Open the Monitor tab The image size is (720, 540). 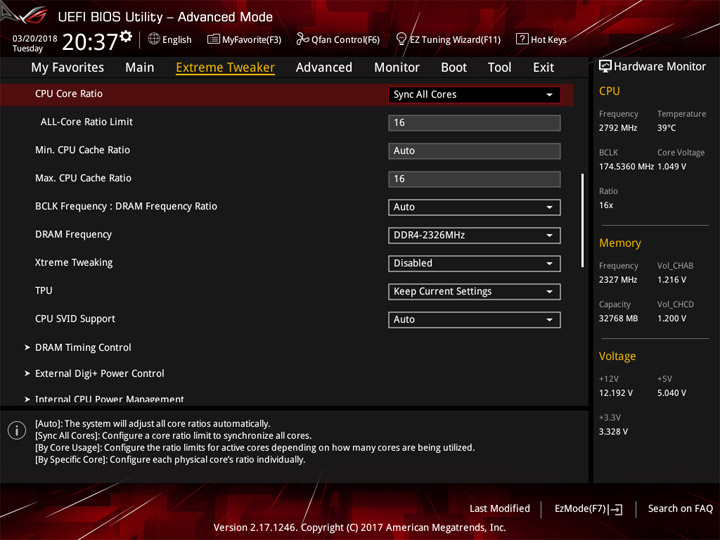pos(397,68)
